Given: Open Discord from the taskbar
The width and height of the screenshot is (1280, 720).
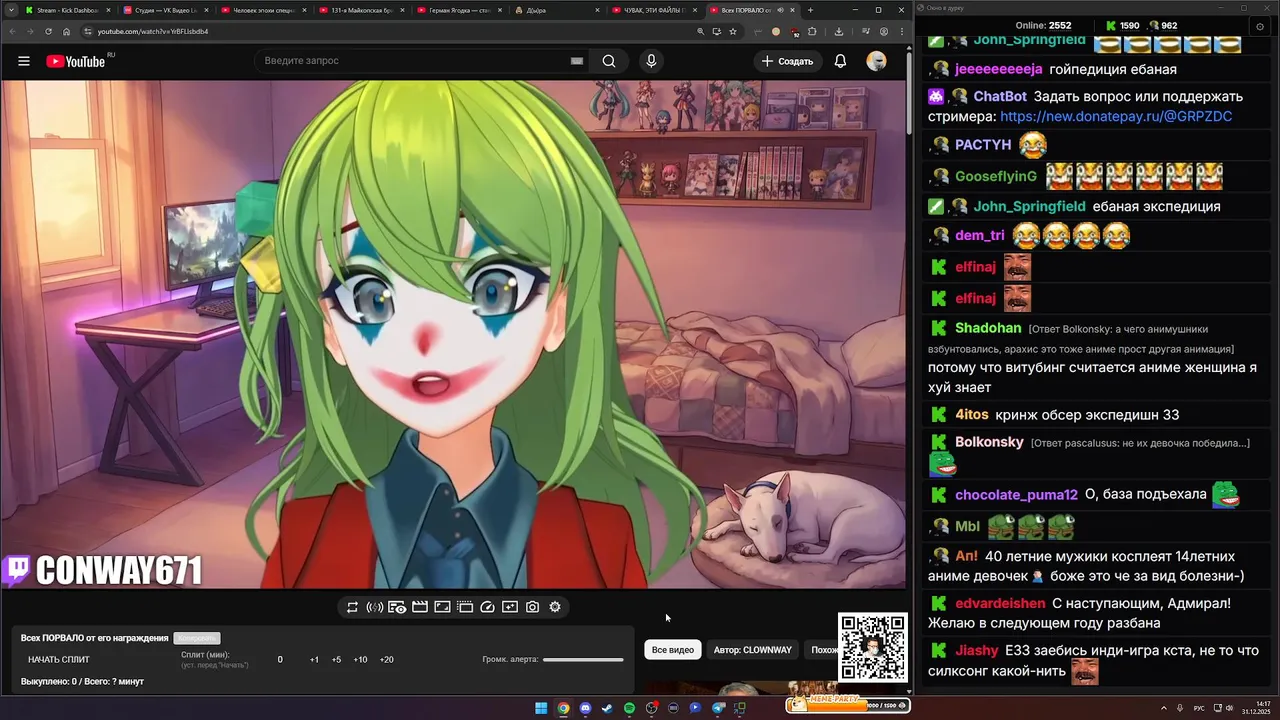Looking at the screenshot, I should [585, 708].
